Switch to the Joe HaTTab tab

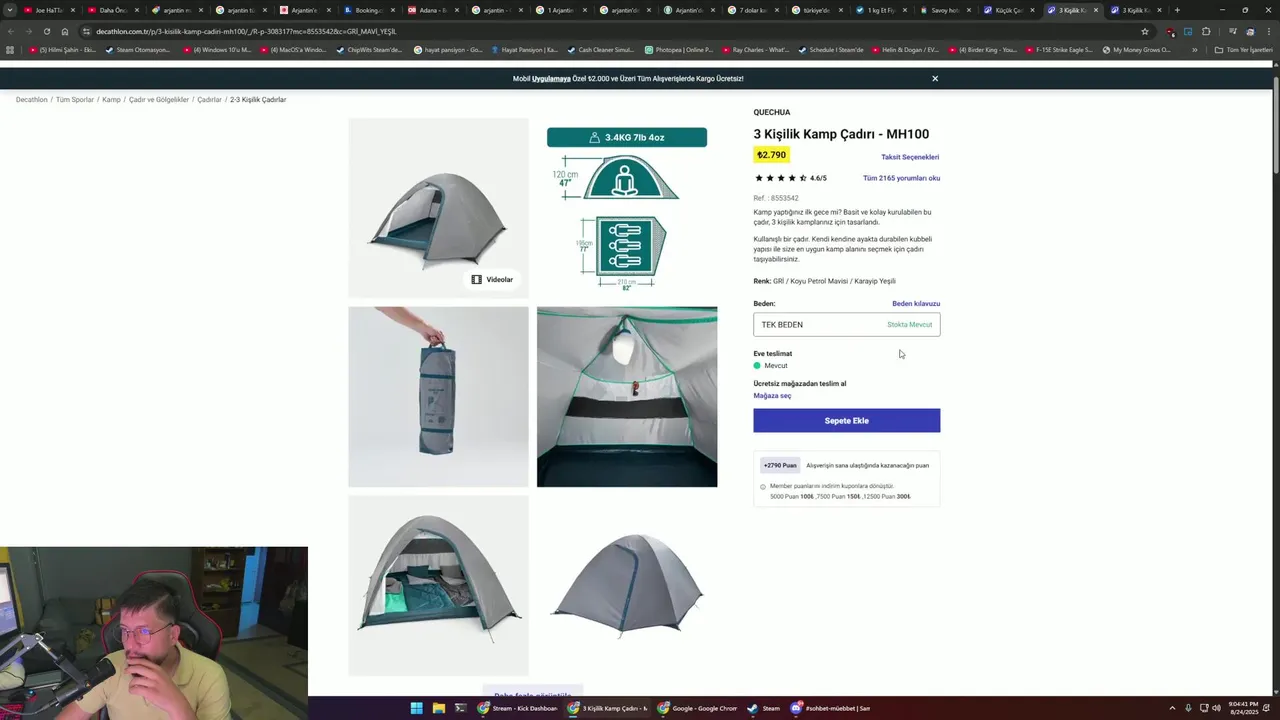point(48,10)
